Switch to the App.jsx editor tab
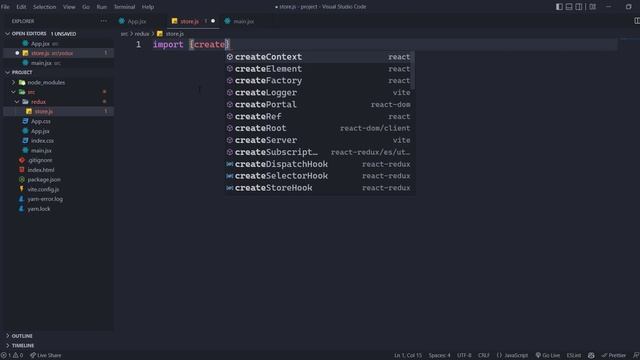The width and height of the screenshot is (640, 360). click(x=137, y=21)
